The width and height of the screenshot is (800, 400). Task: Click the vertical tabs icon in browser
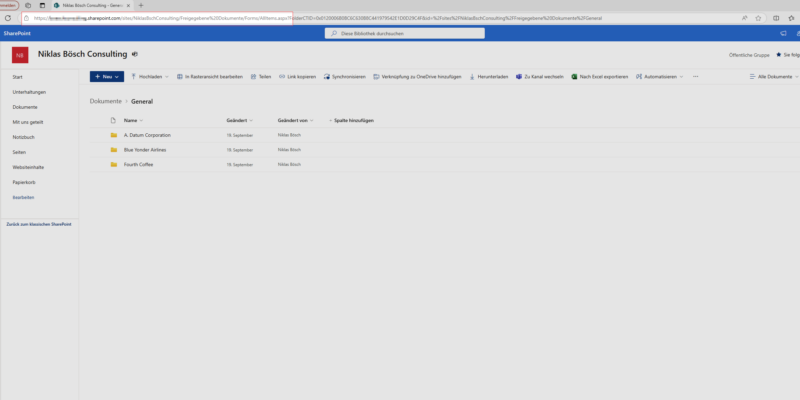(42, 5)
